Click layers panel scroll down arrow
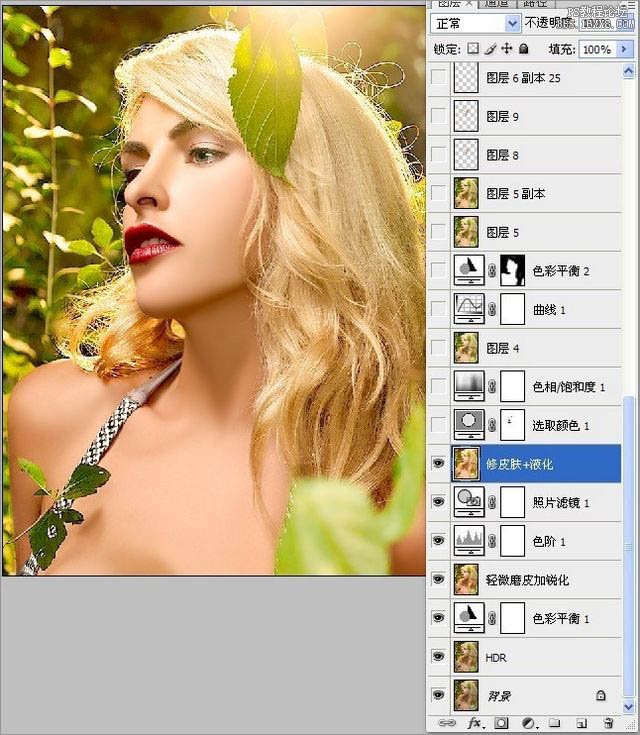This screenshot has width=640, height=735. [628, 706]
